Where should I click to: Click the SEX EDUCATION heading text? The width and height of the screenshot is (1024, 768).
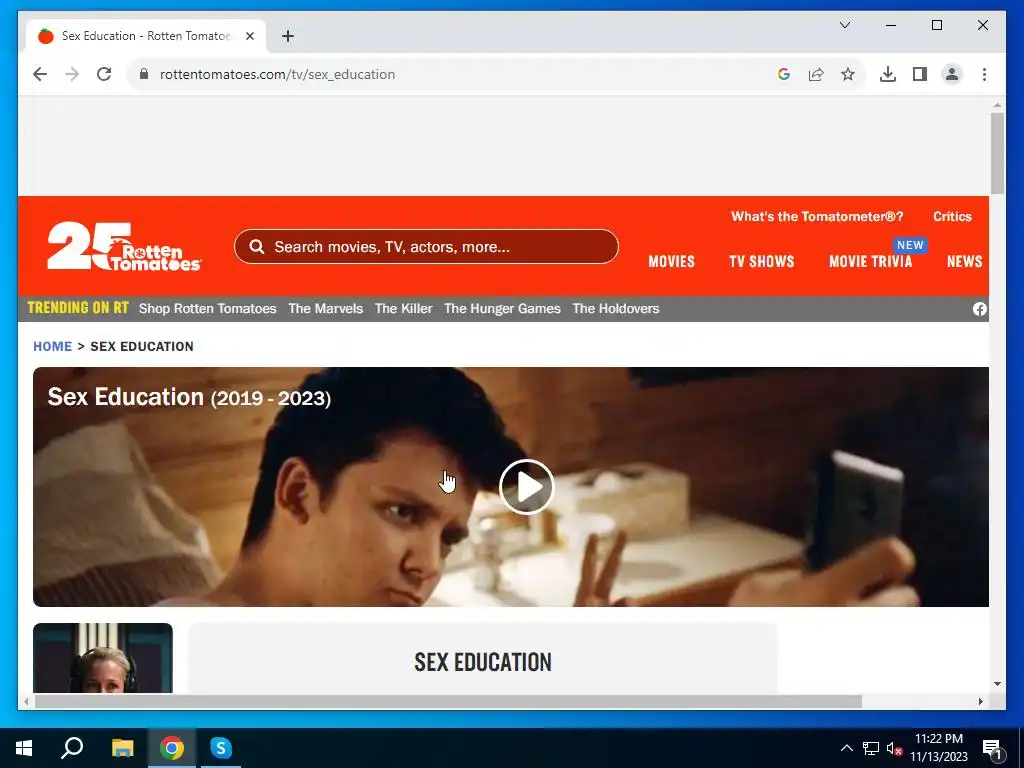tap(483, 662)
